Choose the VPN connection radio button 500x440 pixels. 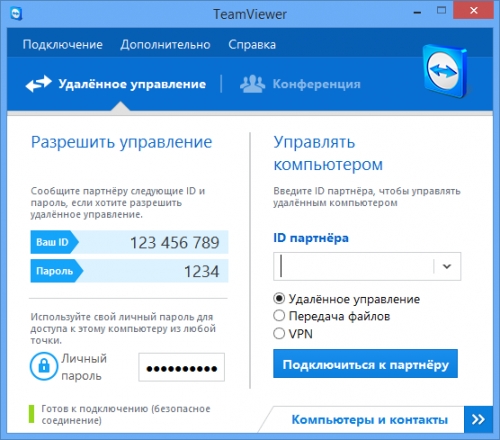[279, 333]
